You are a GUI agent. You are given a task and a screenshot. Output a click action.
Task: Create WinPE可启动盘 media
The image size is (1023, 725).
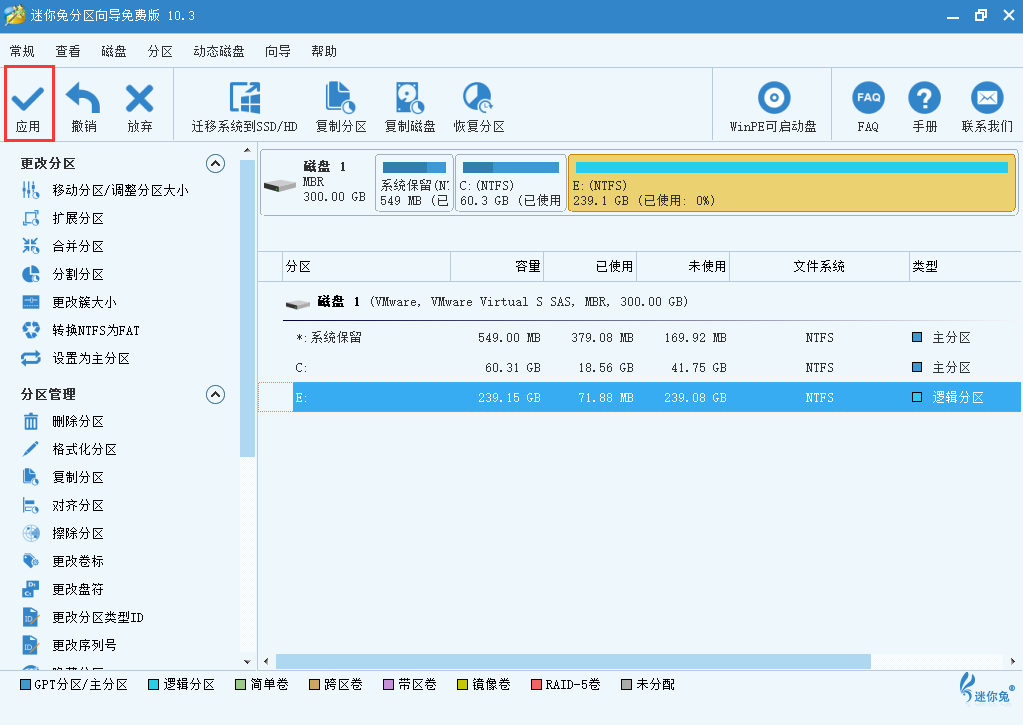coord(773,107)
